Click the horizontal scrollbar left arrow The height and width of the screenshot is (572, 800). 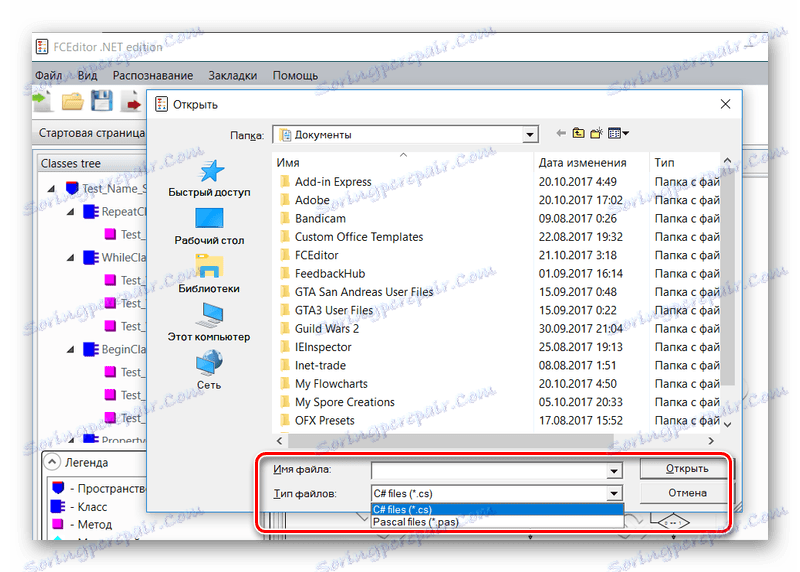[x=280, y=440]
